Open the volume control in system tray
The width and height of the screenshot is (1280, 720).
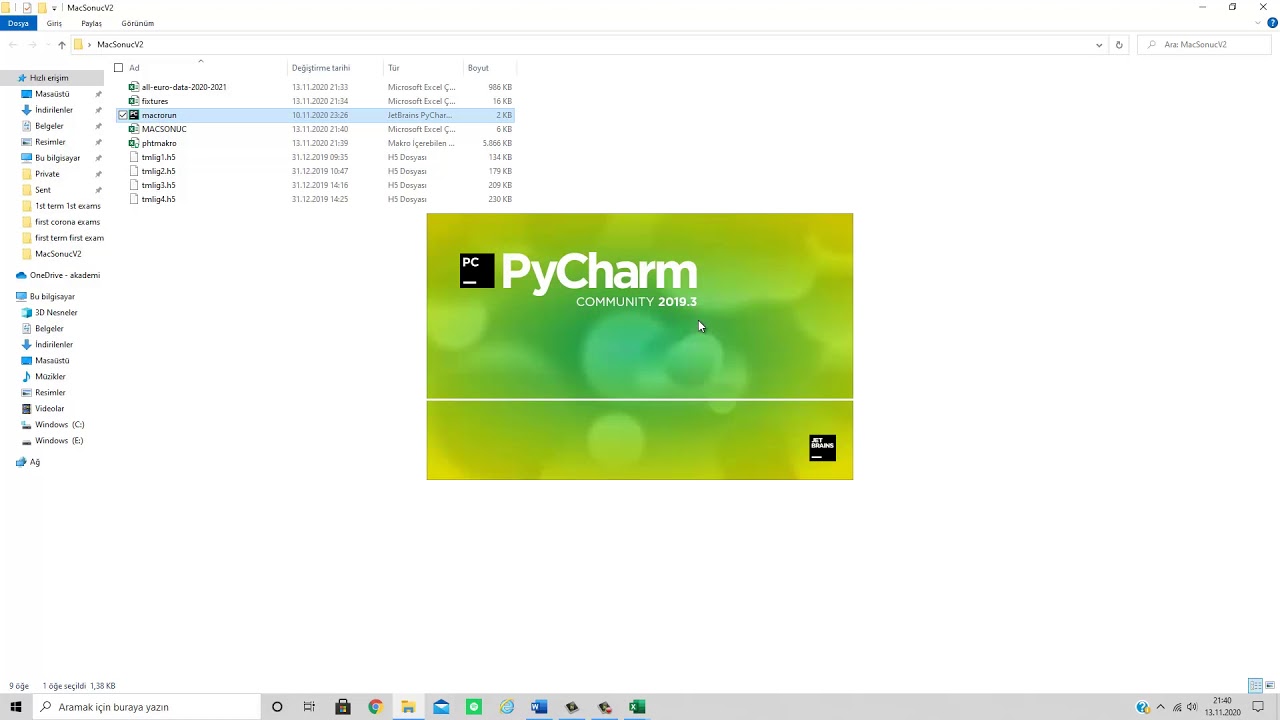coord(1192,707)
